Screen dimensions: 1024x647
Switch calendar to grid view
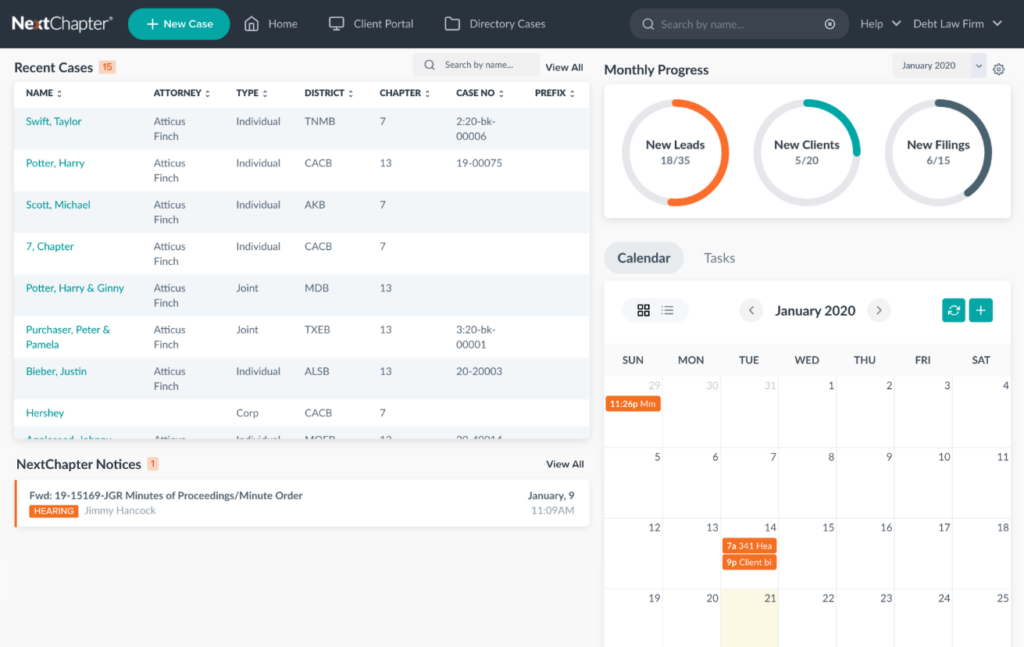(643, 310)
